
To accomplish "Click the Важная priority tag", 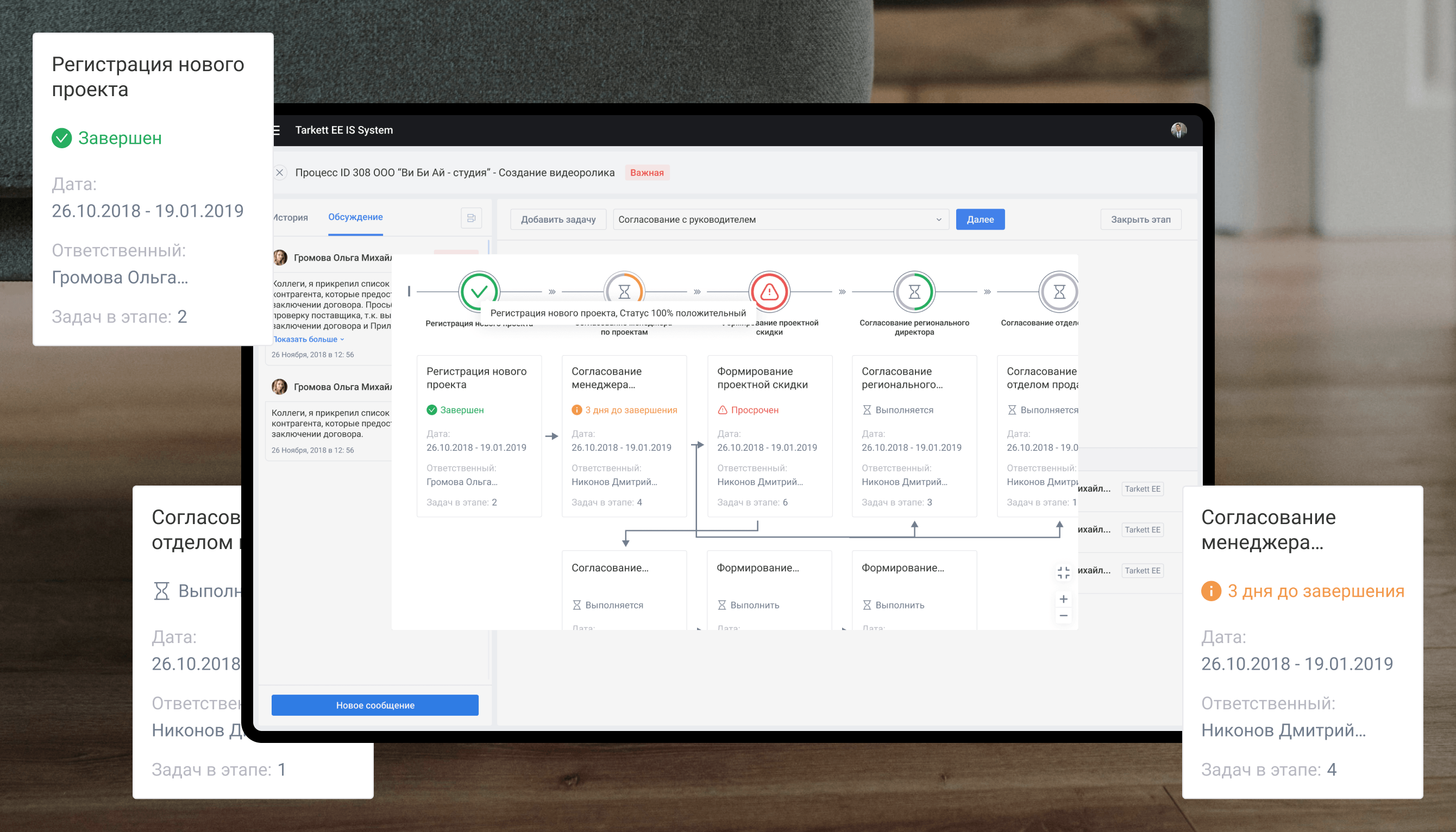I will (647, 173).
